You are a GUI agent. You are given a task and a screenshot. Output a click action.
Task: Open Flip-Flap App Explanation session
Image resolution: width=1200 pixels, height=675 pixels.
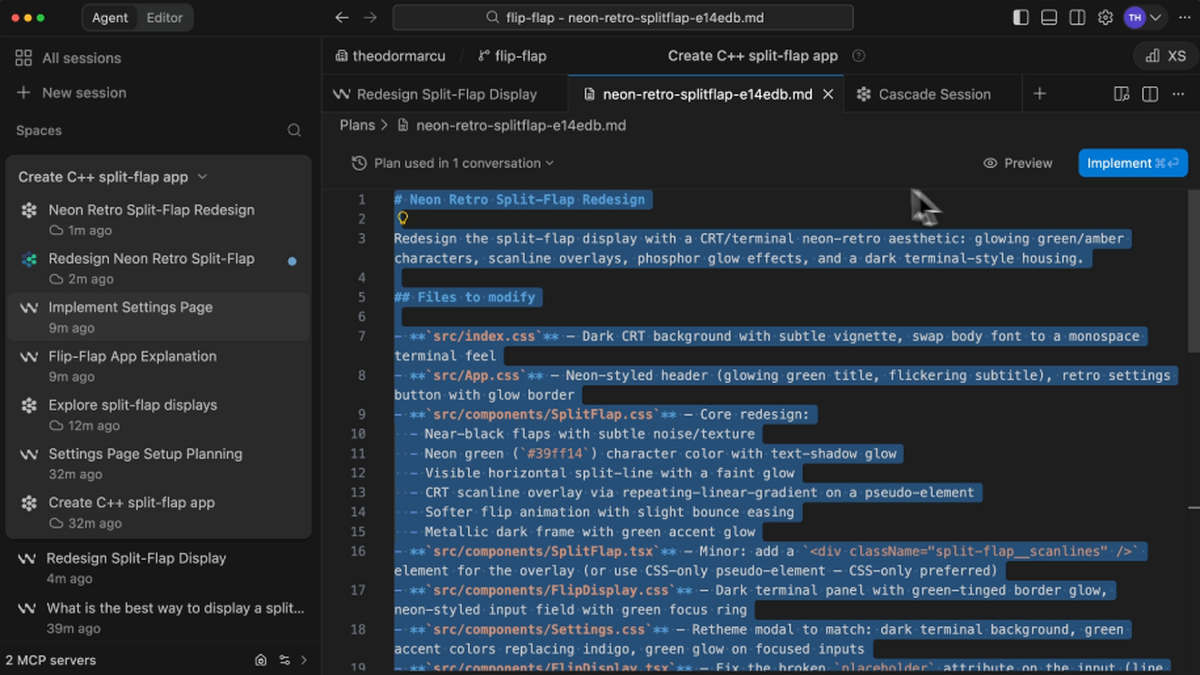[158, 365]
